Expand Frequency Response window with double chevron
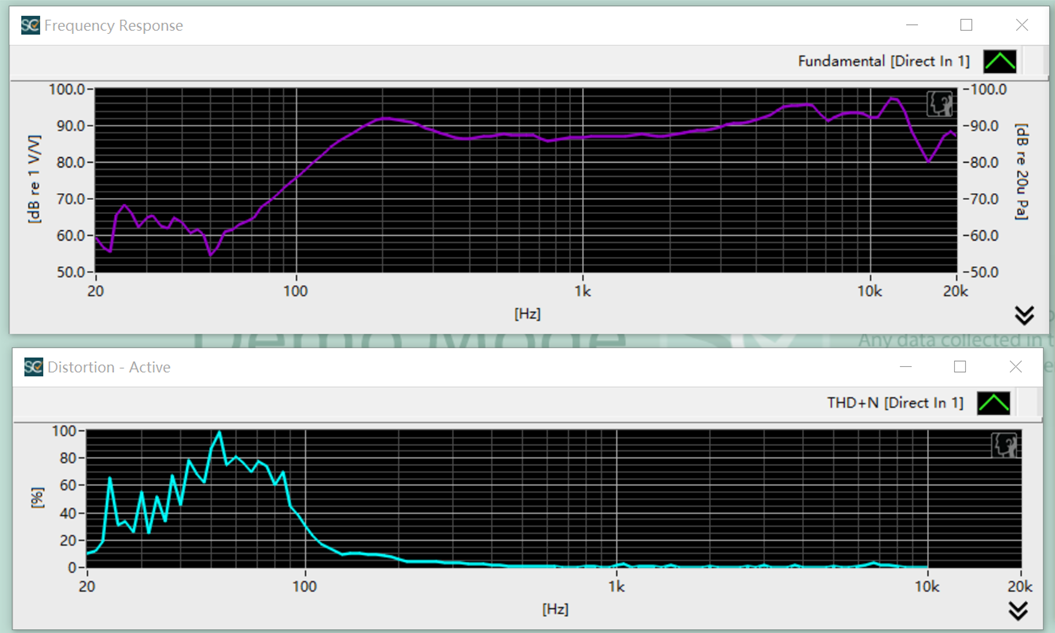Screen dimensions: 1055x633 [1024, 315]
